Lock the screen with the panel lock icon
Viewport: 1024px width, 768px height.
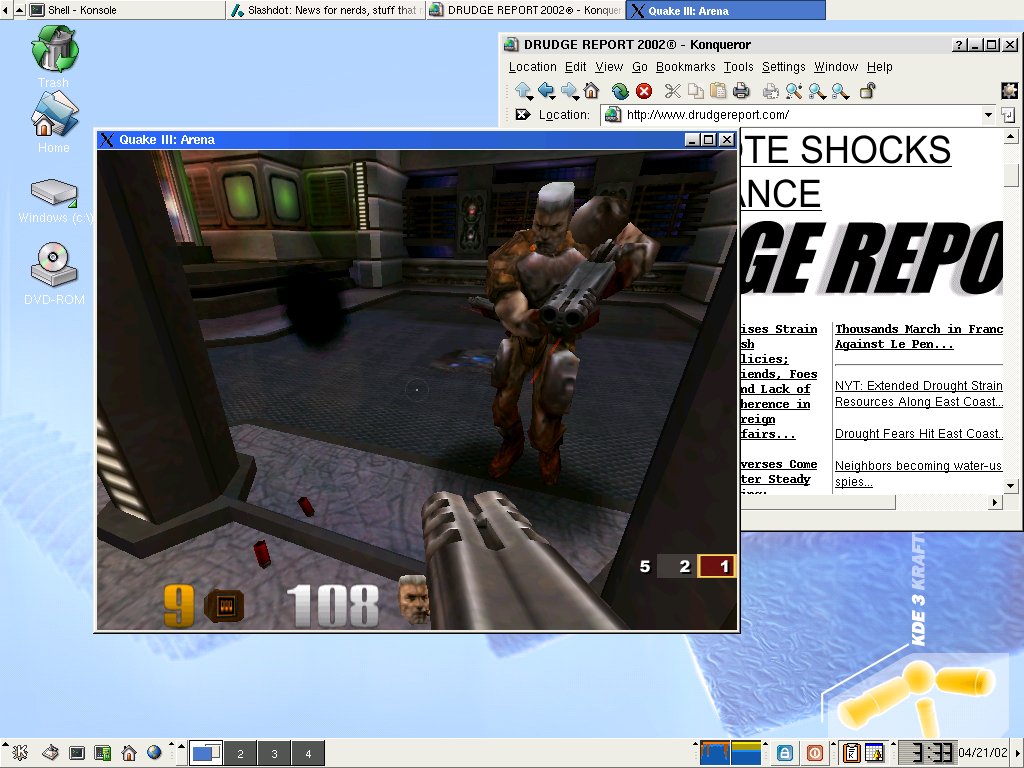pyautogui.click(x=786, y=753)
